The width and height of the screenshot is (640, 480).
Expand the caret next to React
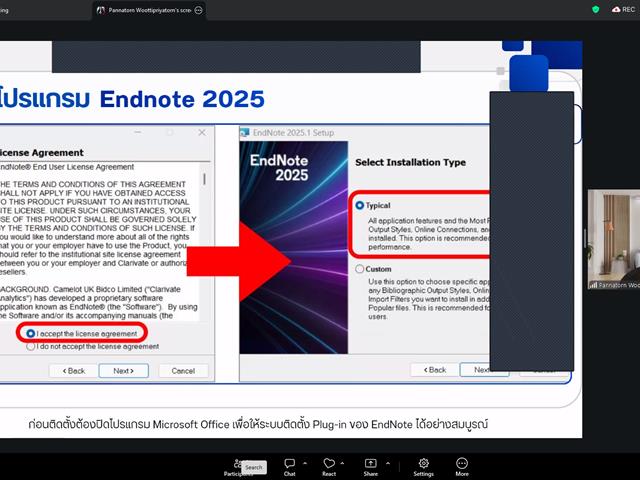342,463
